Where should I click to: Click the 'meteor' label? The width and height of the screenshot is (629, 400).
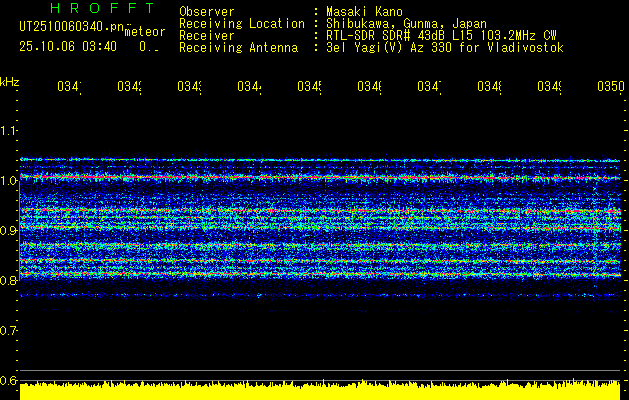tap(145, 32)
